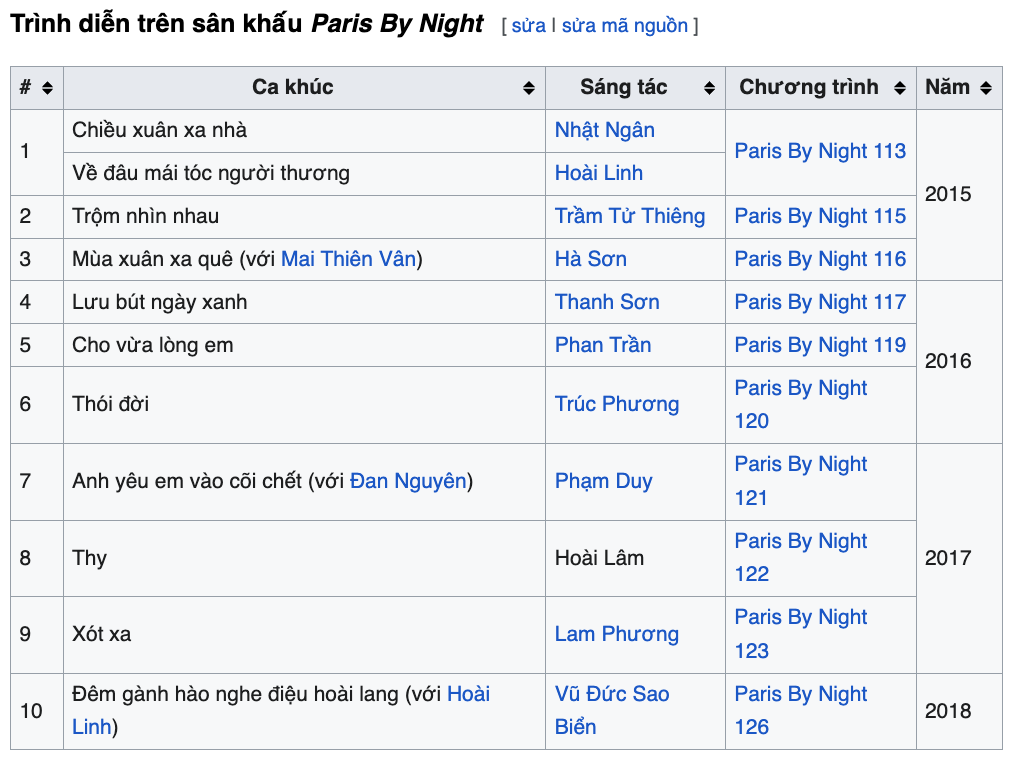This screenshot has width=1016, height=759.
Task: Sort by Sáng tác column arrows
Action: tap(709, 88)
